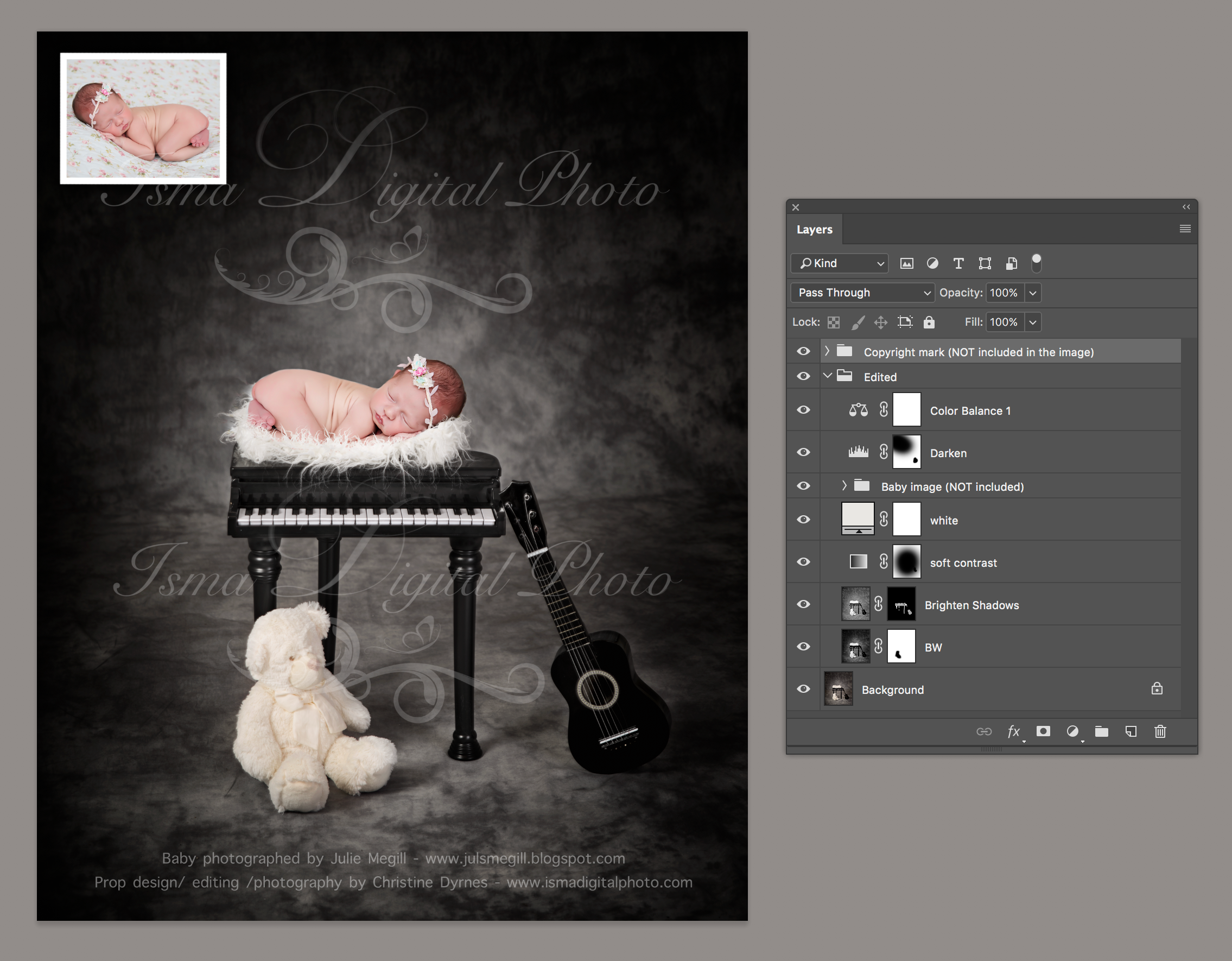This screenshot has width=1232, height=961.
Task: Open the Layers panel options menu
Action: [x=1185, y=229]
